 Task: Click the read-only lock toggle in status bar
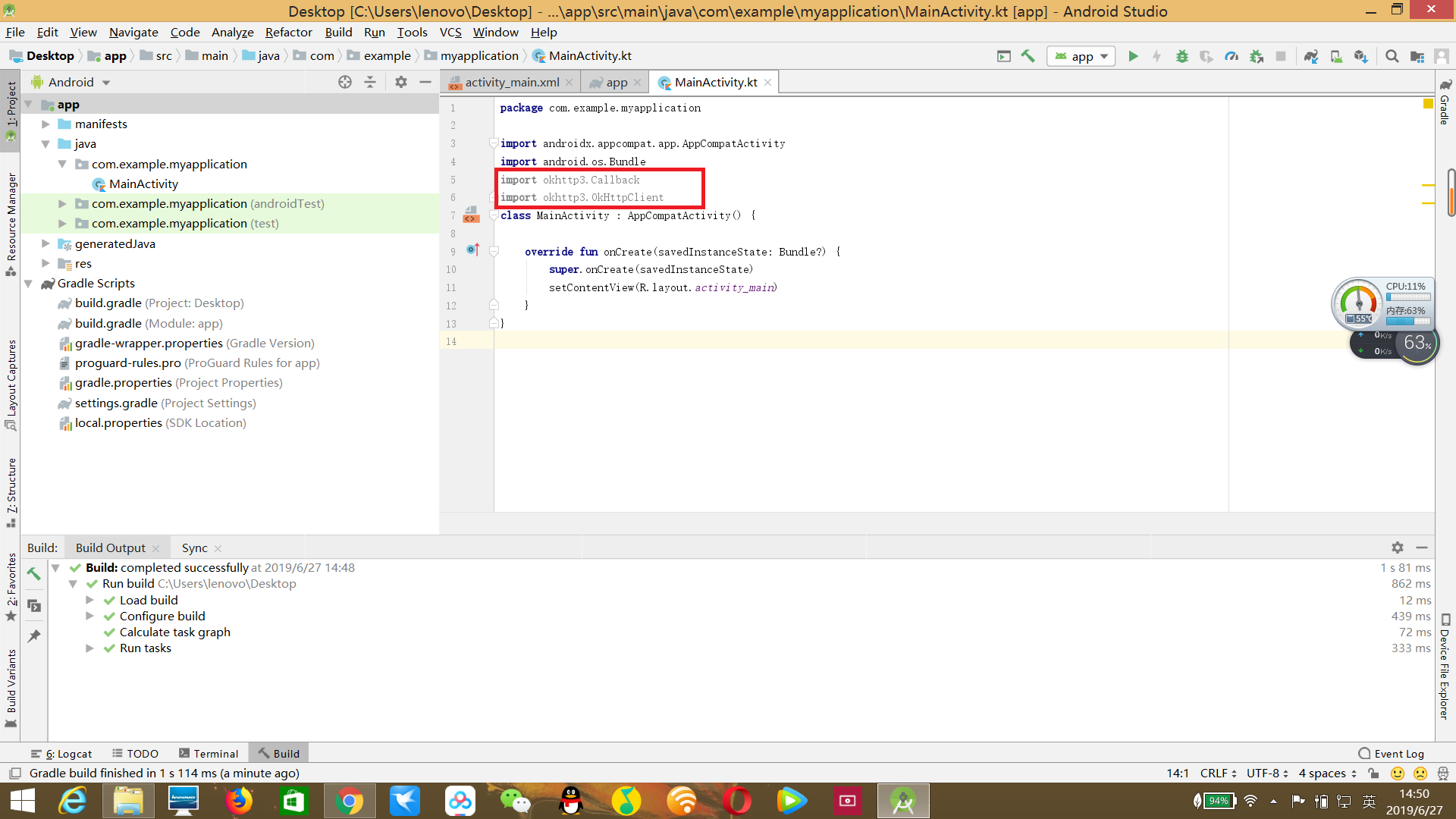click(x=1373, y=773)
